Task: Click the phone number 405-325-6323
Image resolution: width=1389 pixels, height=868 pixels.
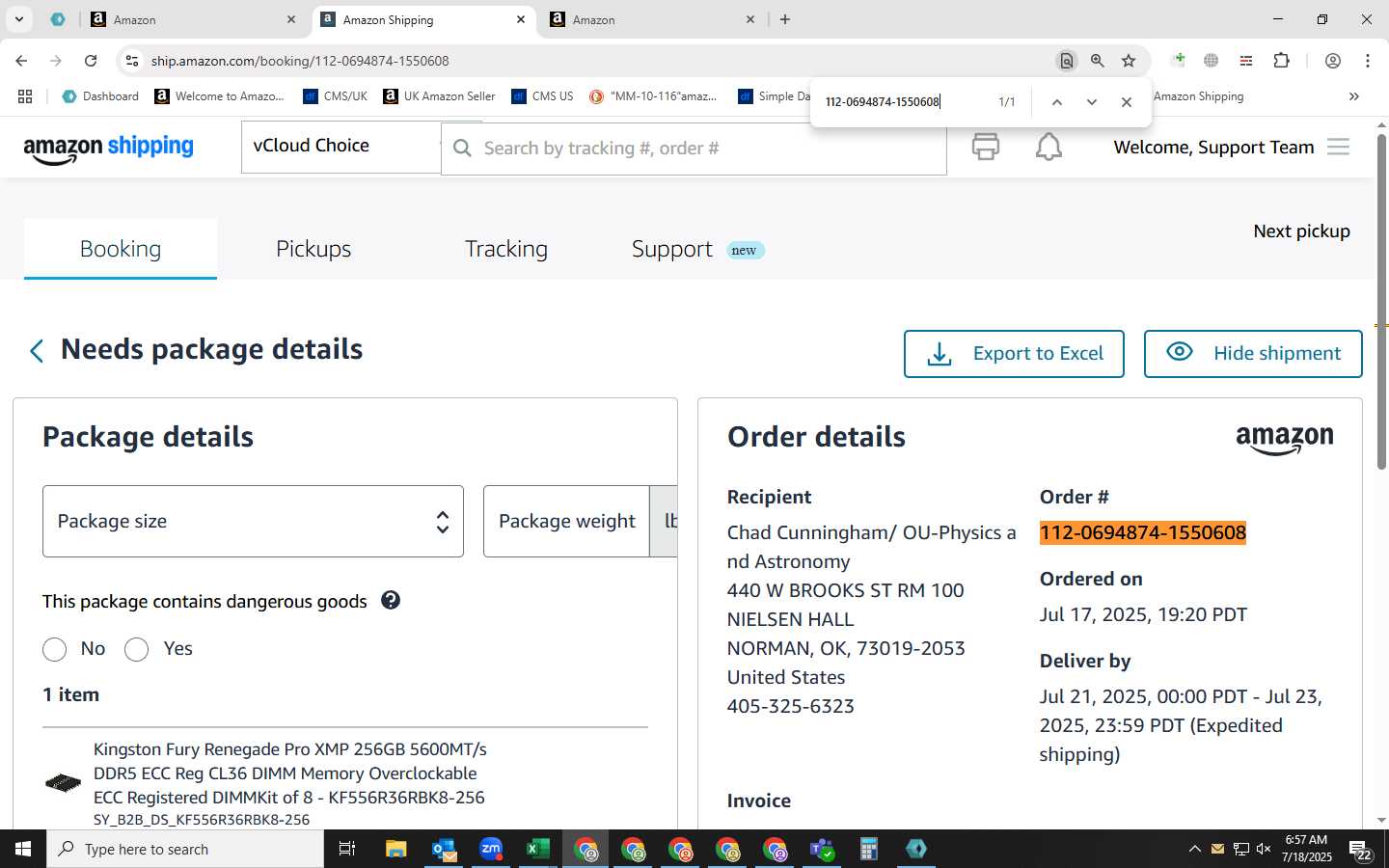Action: tap(791, 706)
